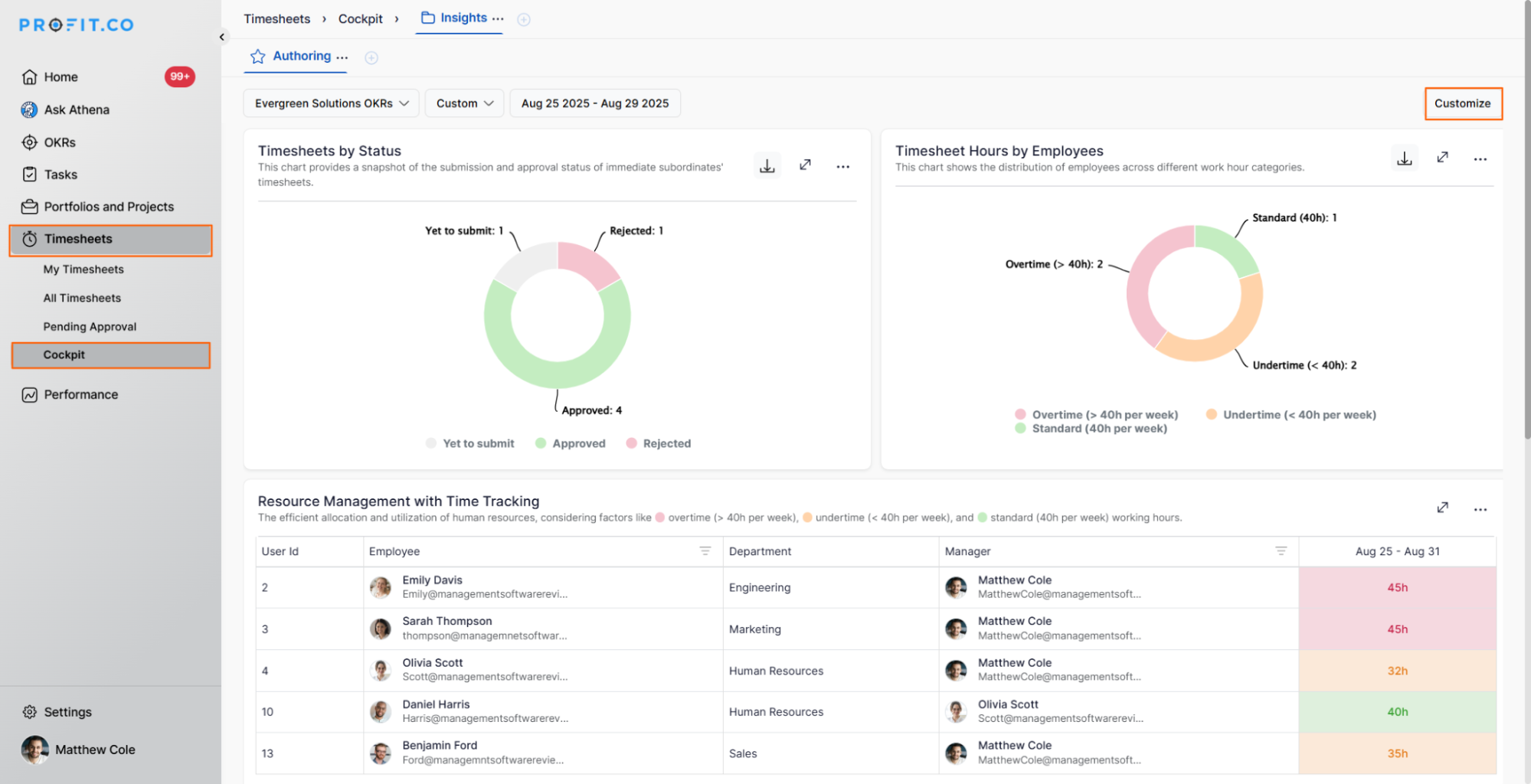Switch to the Authoring tab

pyautogui.click(x=301, y=56)
